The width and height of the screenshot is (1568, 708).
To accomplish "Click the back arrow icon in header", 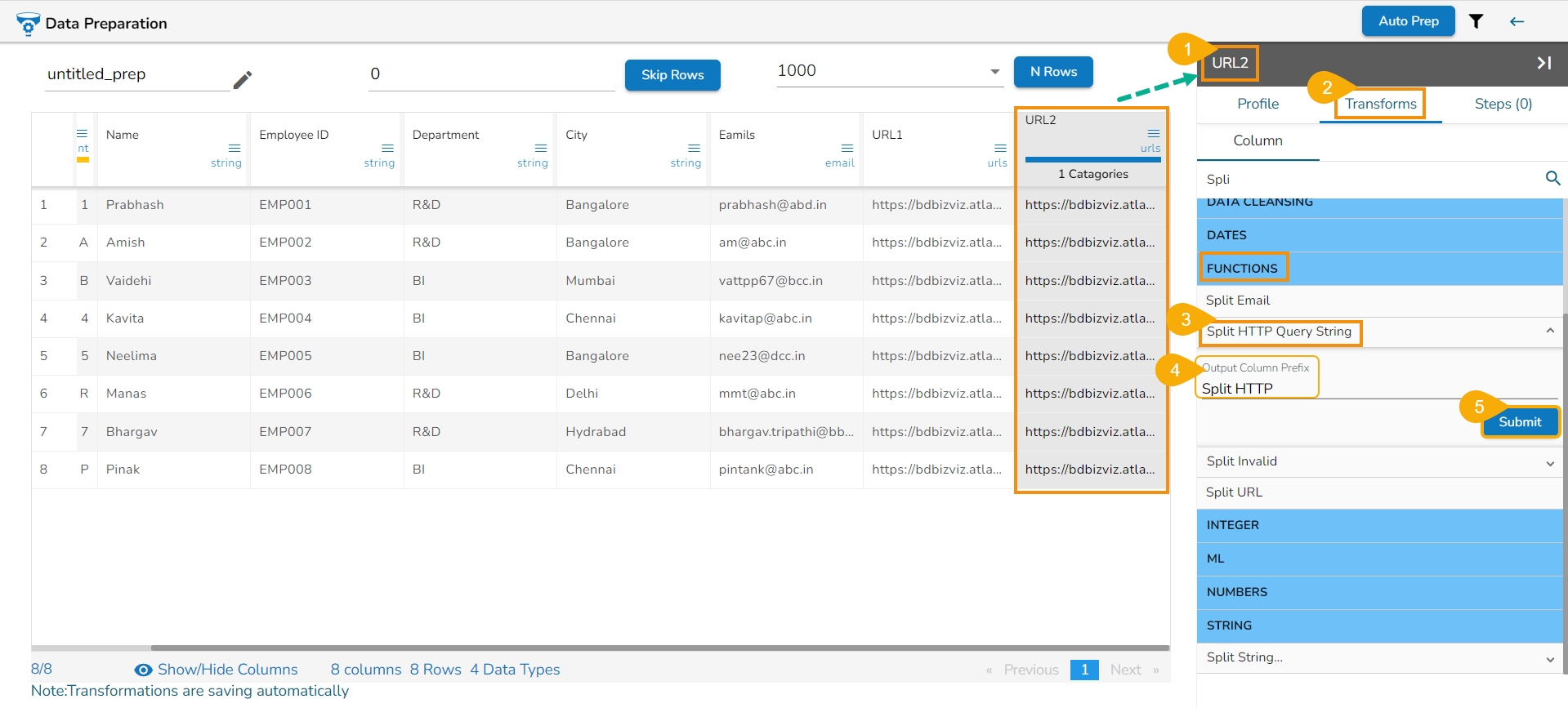I will click(1517, 21).
